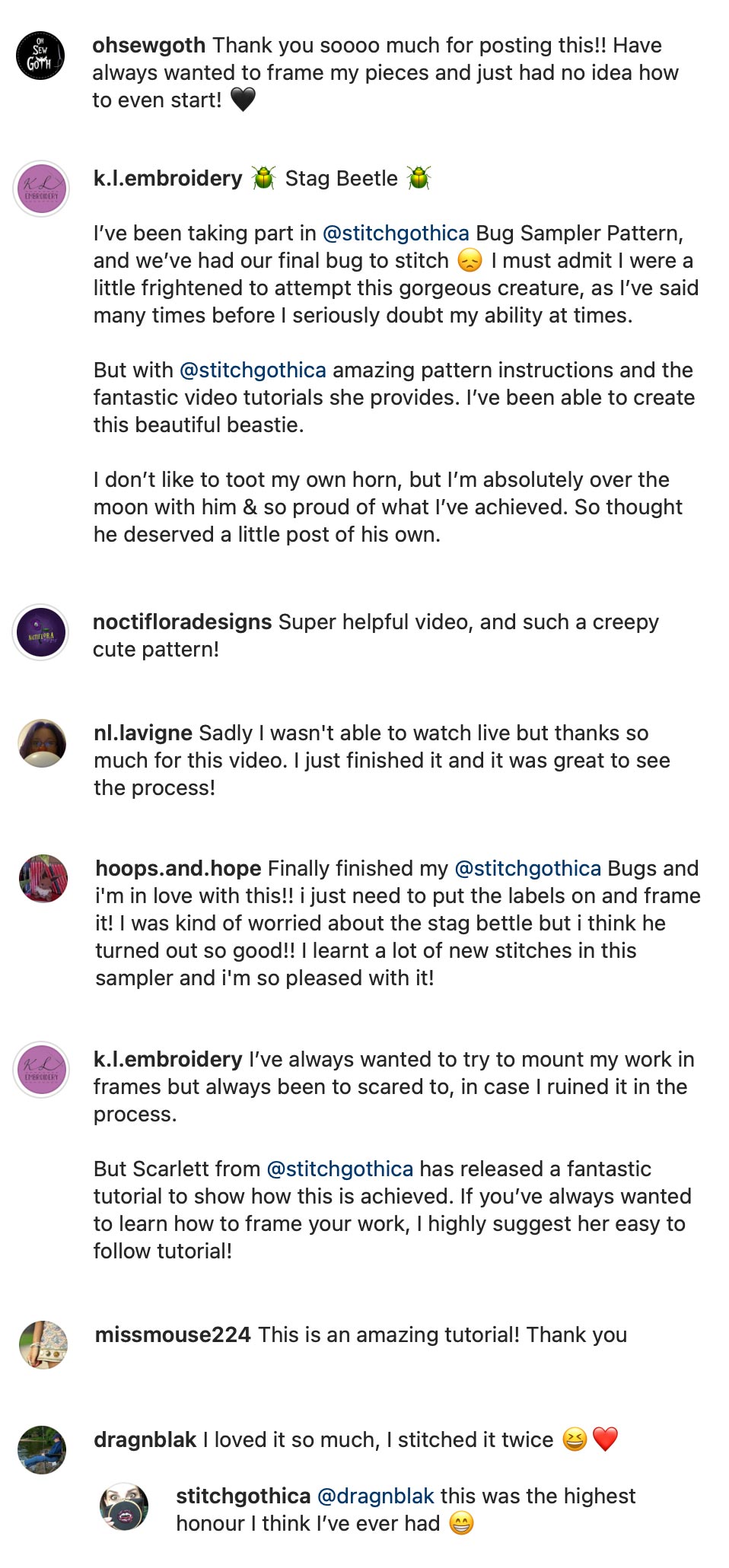729x1568 pixels.
Task: Open the nl.lavigne username link
Action: pyautogui.click(x=142, y=733)
